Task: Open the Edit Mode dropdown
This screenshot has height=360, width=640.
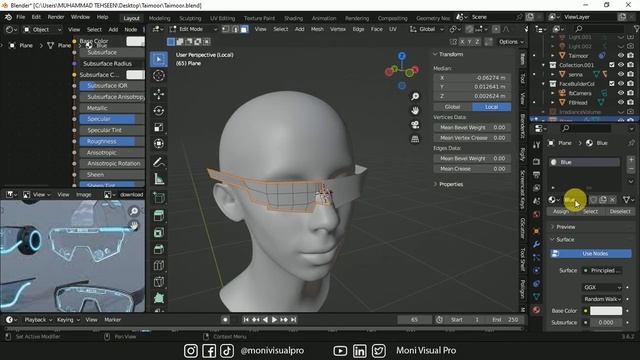Action: tap(193, 29)
